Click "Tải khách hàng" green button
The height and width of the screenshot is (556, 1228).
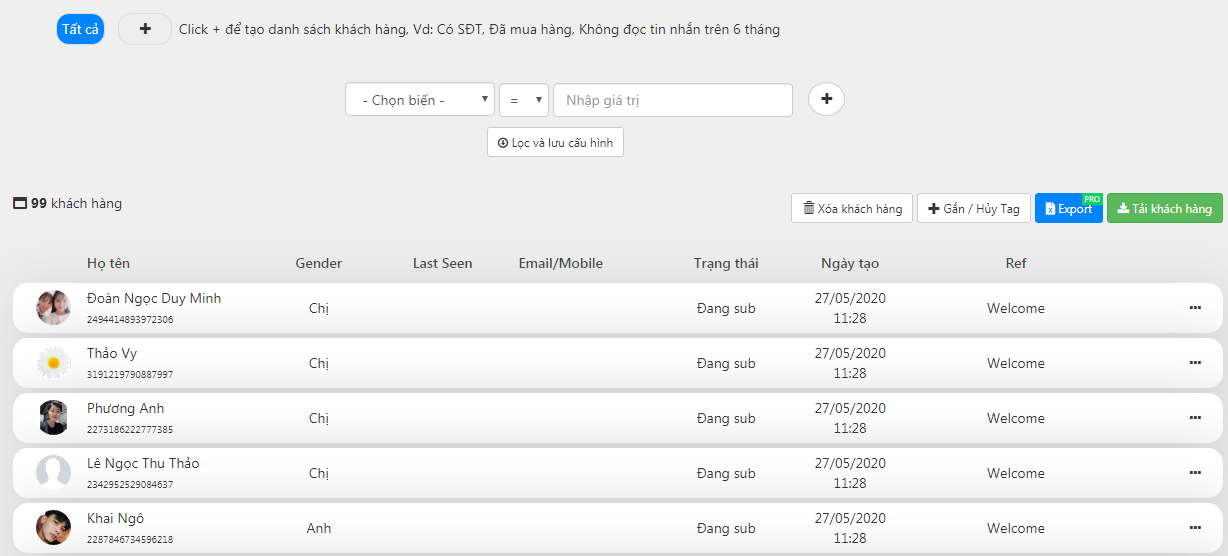click(1165, 208)
